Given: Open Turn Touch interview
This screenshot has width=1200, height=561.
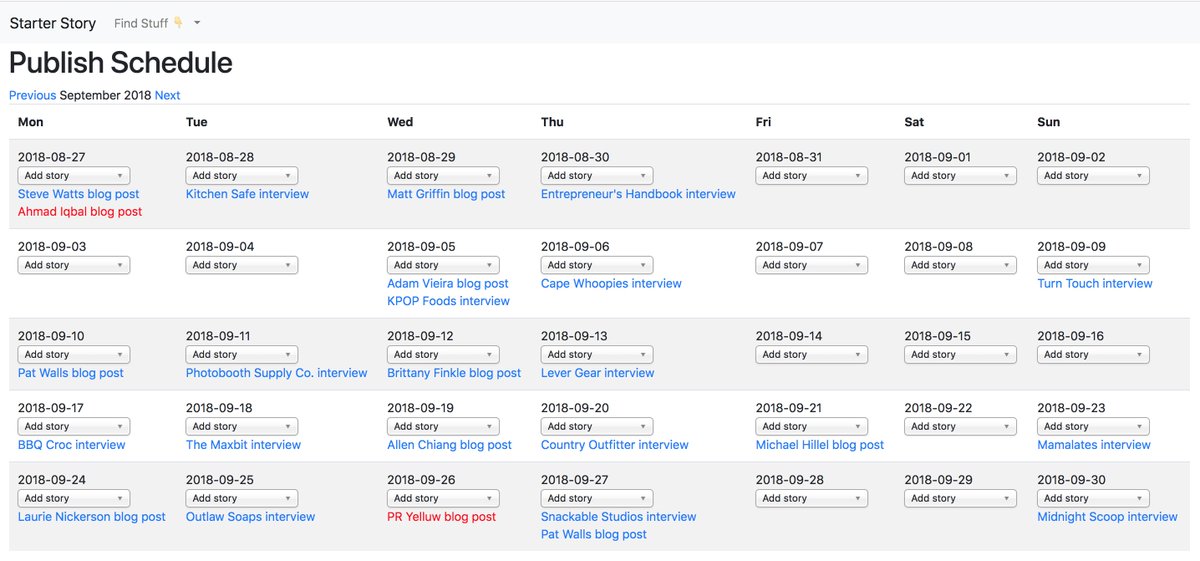Looking at the screenshot, I should pos(1095,284).
